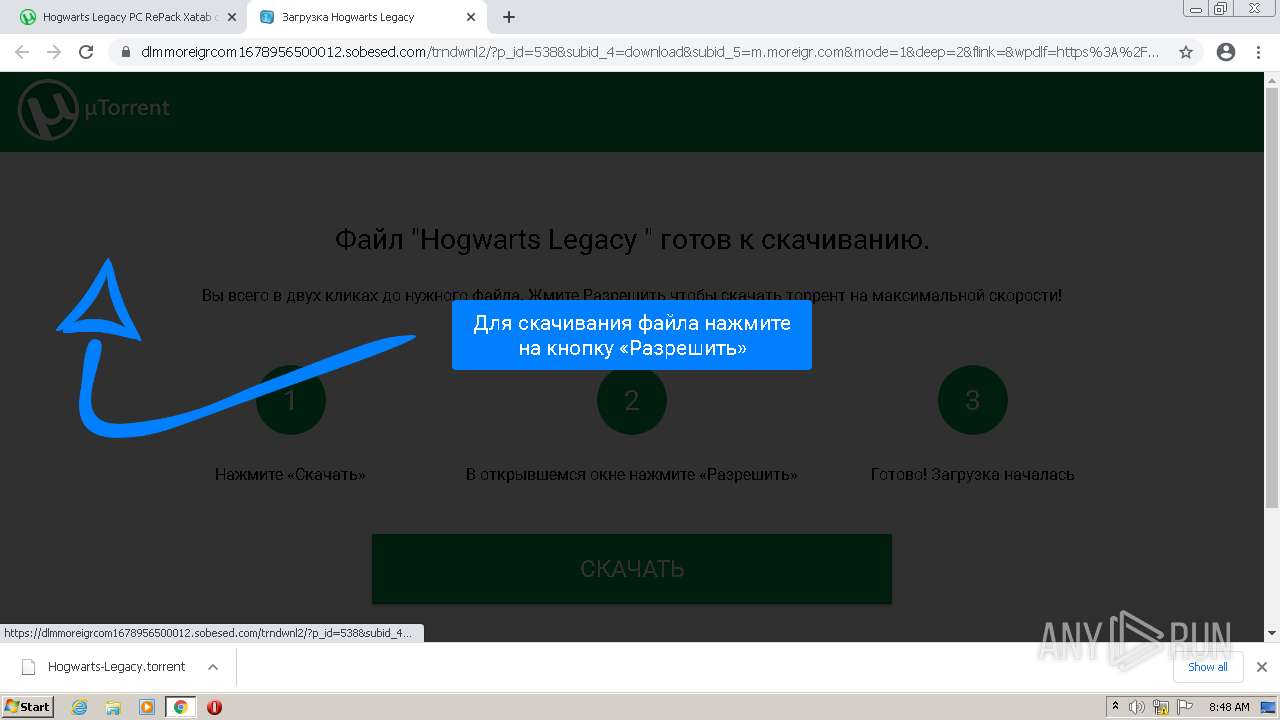The width and height of the screenshot is (1280, 720).
Task: Click the 8:48 AM clock
Action: (1229, 707)
